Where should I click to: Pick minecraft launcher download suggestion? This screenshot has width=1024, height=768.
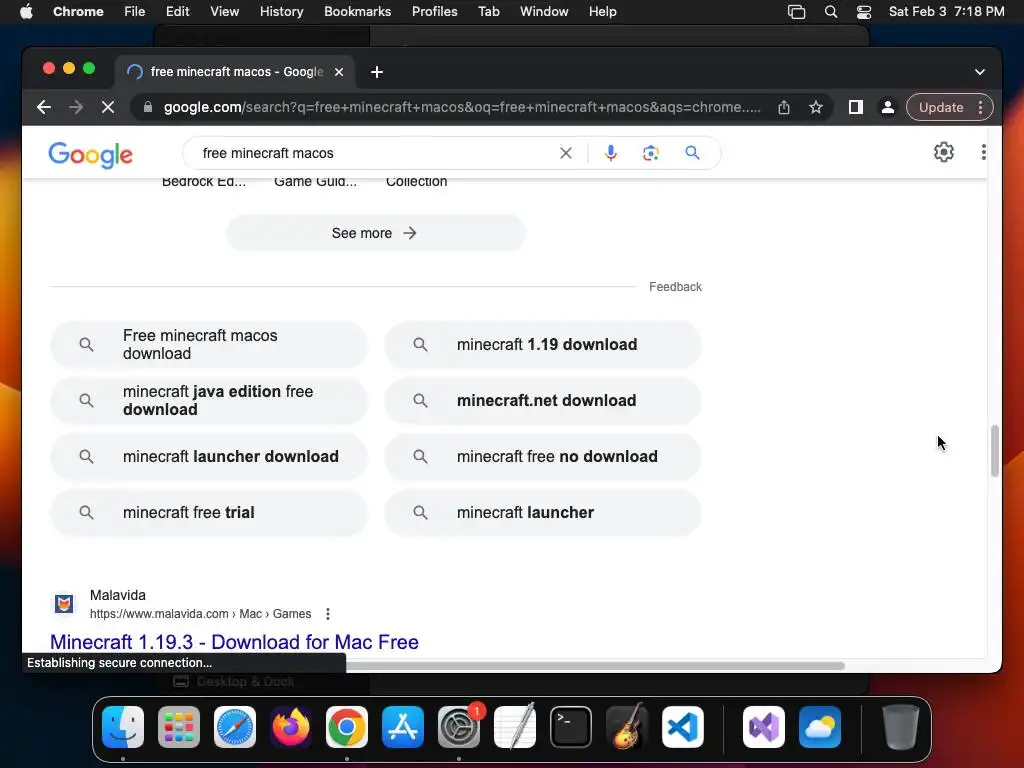[x=209, y=456]
